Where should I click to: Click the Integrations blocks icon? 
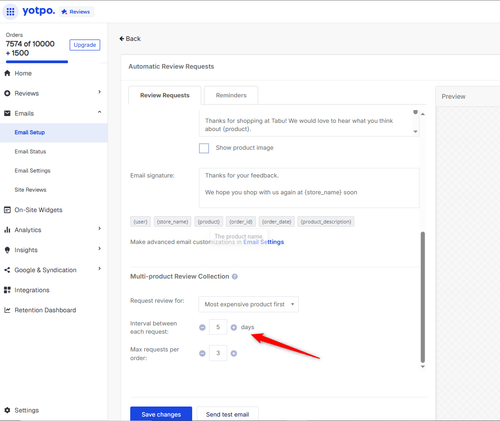coord(7,290)
